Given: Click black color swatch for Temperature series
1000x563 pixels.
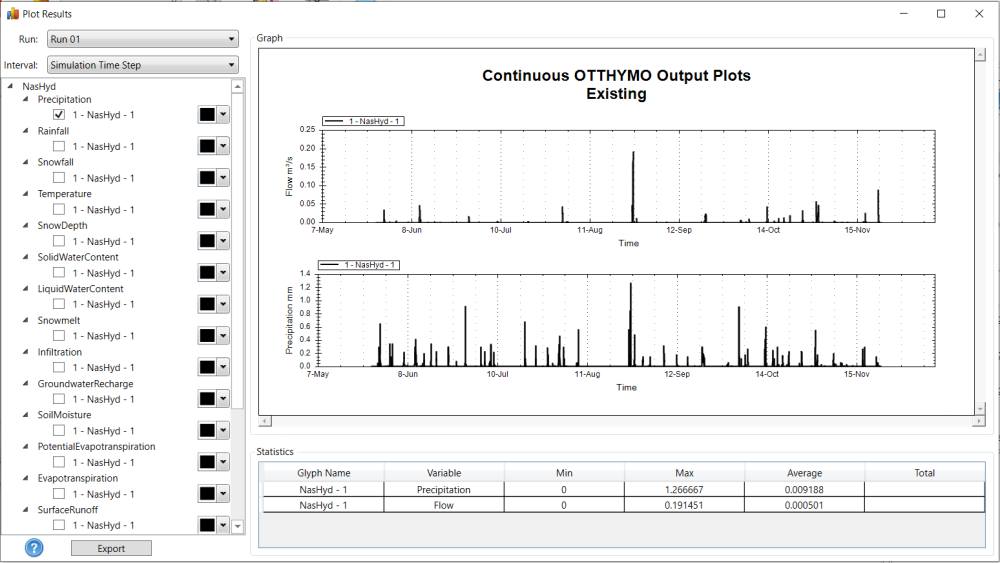Looking at the screenshot, I should (x=207, y=209).
